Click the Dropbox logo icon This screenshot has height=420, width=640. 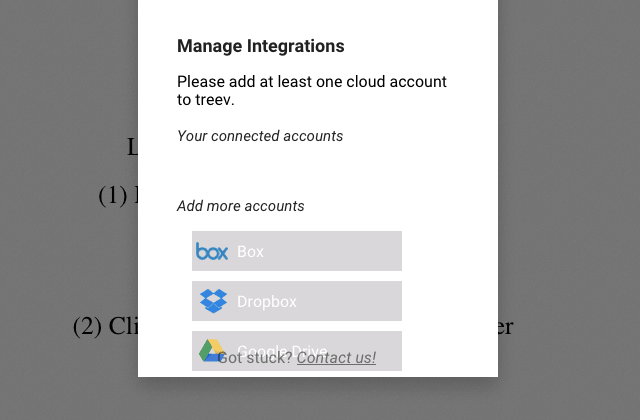pos(214,301)
